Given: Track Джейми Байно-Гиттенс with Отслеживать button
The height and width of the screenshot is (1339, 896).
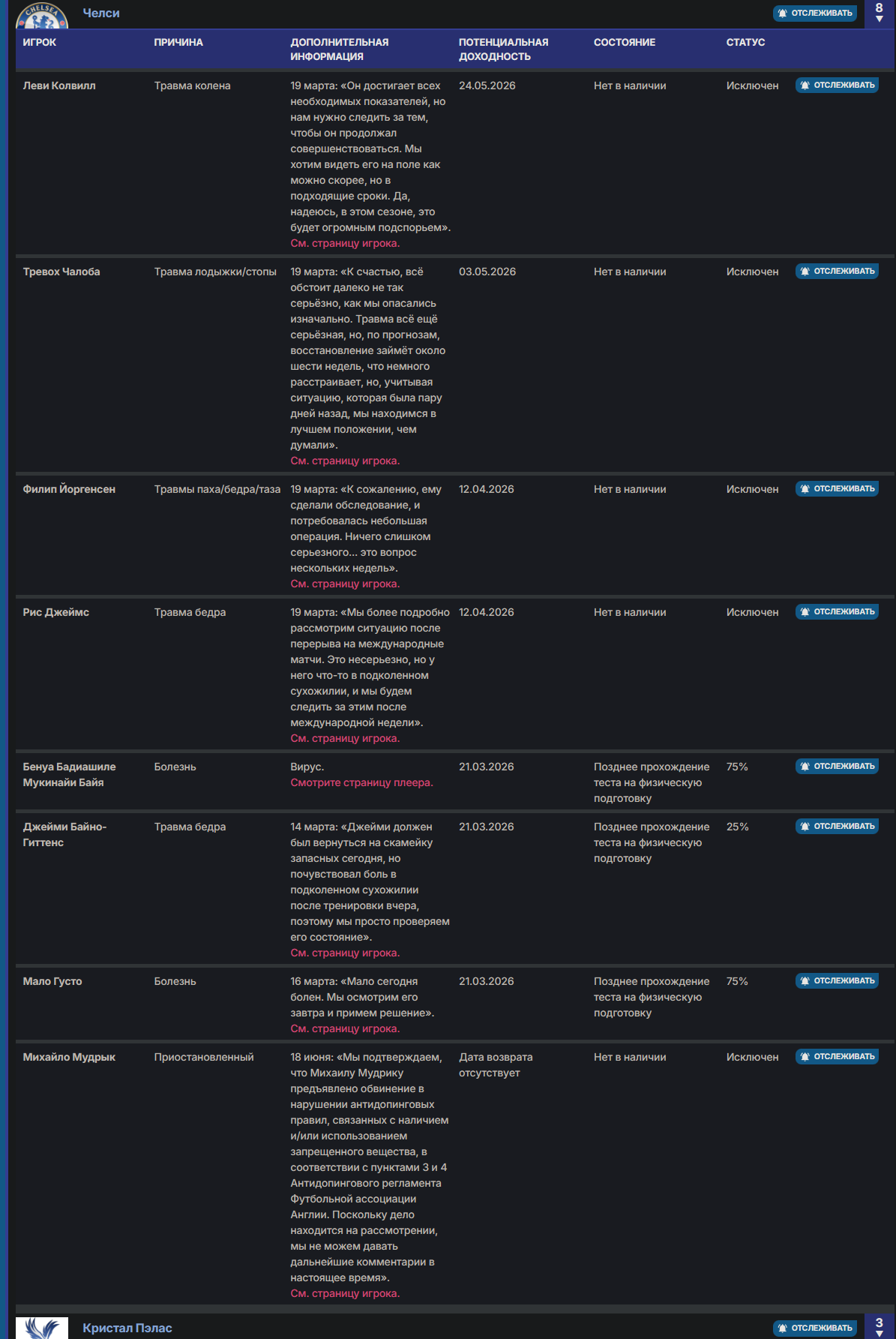Looking at the screenshot, I should pyautogui.click(x=837, y=827).
